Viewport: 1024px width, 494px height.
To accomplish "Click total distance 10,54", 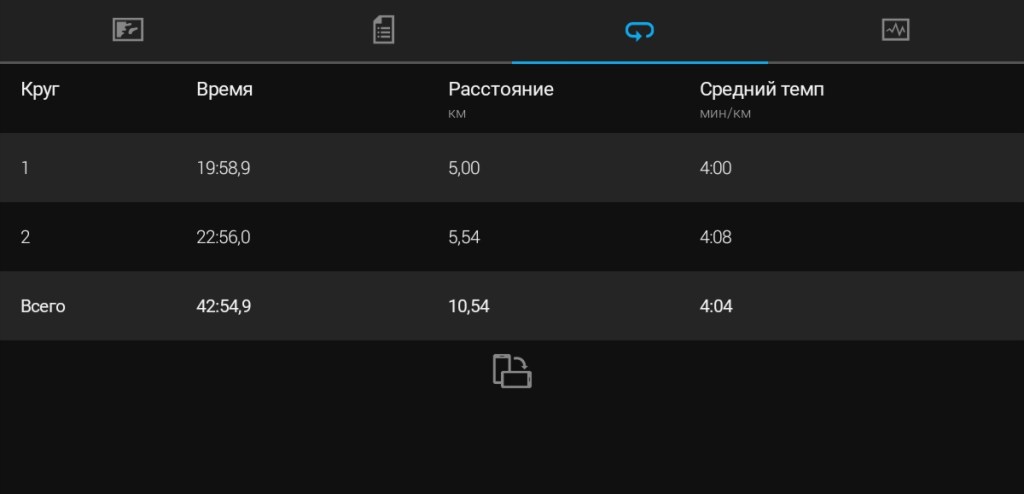I will 469,306.
